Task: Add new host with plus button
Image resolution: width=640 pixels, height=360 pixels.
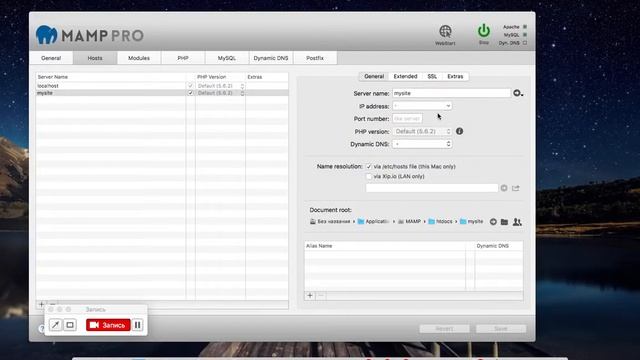Action: pos(41,304)
